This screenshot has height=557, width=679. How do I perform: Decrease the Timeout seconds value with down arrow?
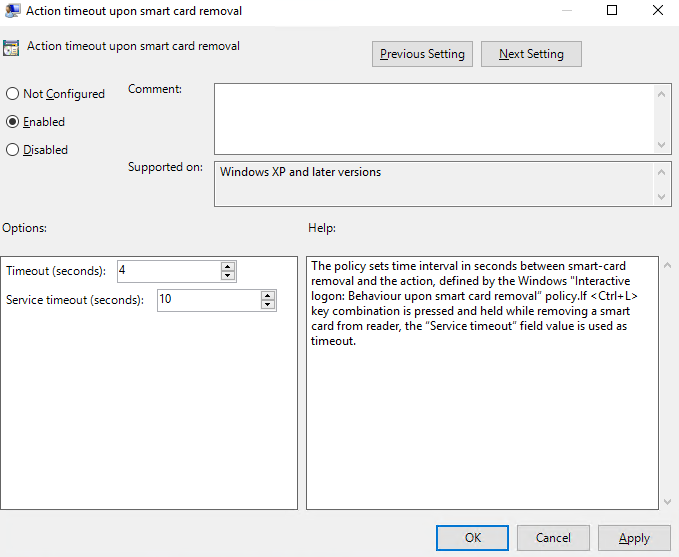tap(228, 276)
